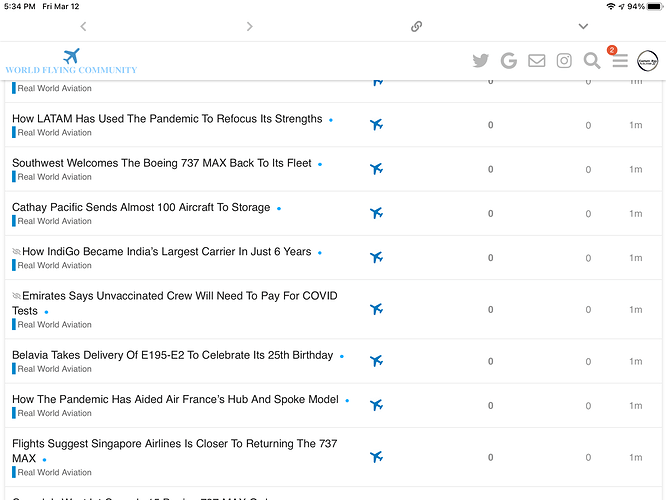Select Real World Aviation under Emirates topic

pos(52,325)
